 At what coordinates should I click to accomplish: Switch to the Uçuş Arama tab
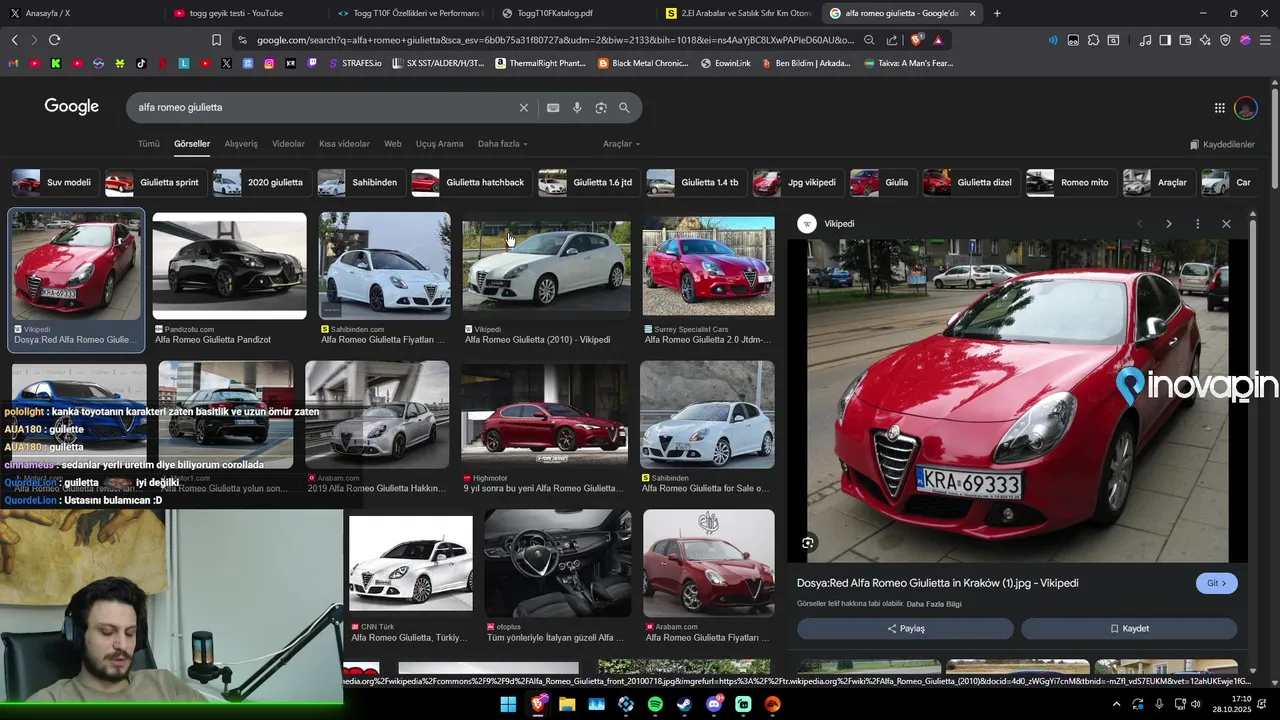(439, 144)
